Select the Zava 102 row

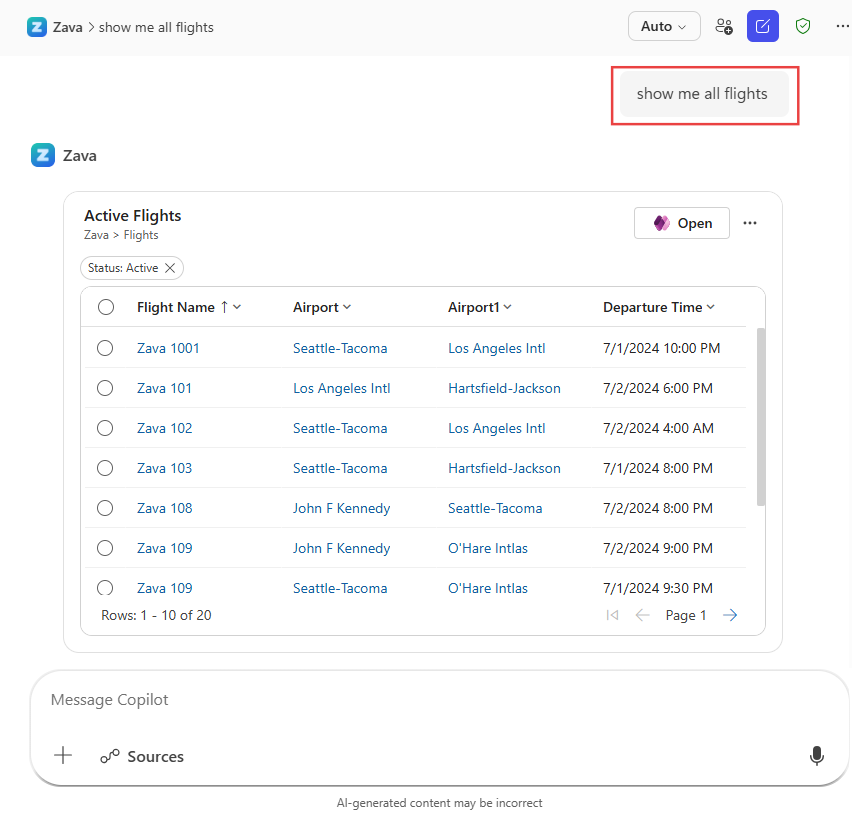(x=105, y=428)
